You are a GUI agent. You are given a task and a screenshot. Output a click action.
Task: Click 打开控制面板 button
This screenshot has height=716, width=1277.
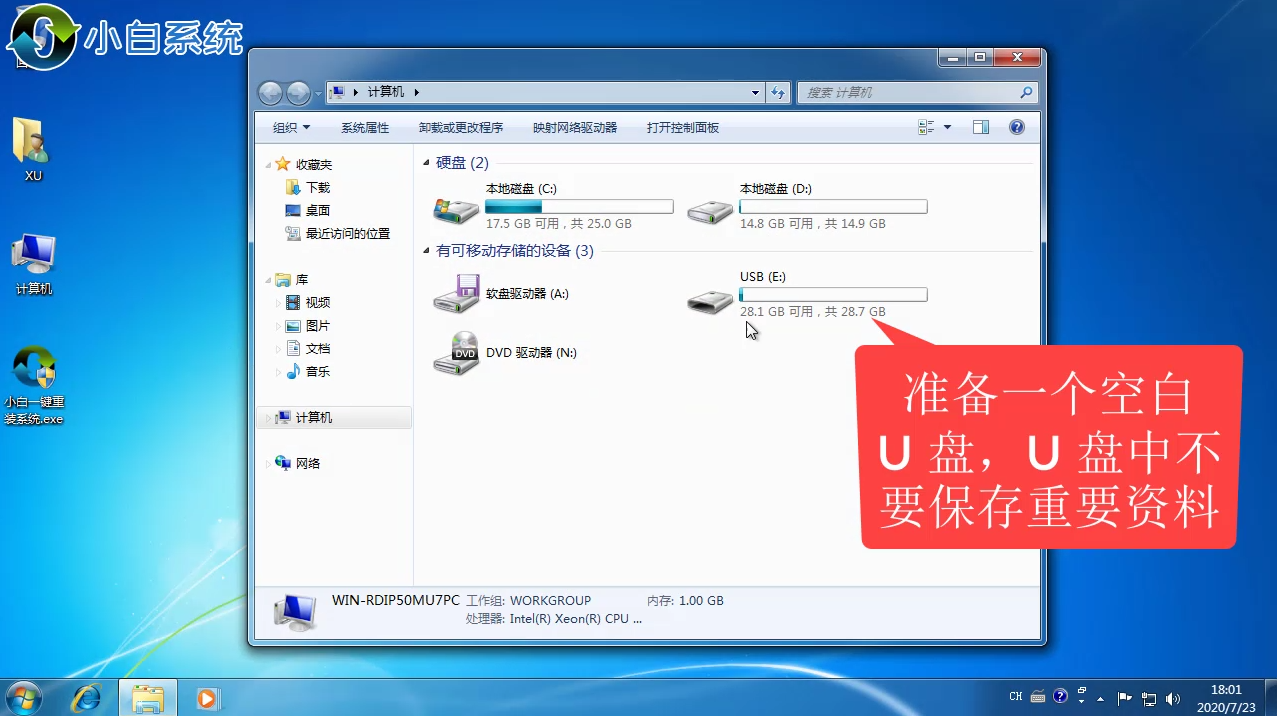(683, 128)
